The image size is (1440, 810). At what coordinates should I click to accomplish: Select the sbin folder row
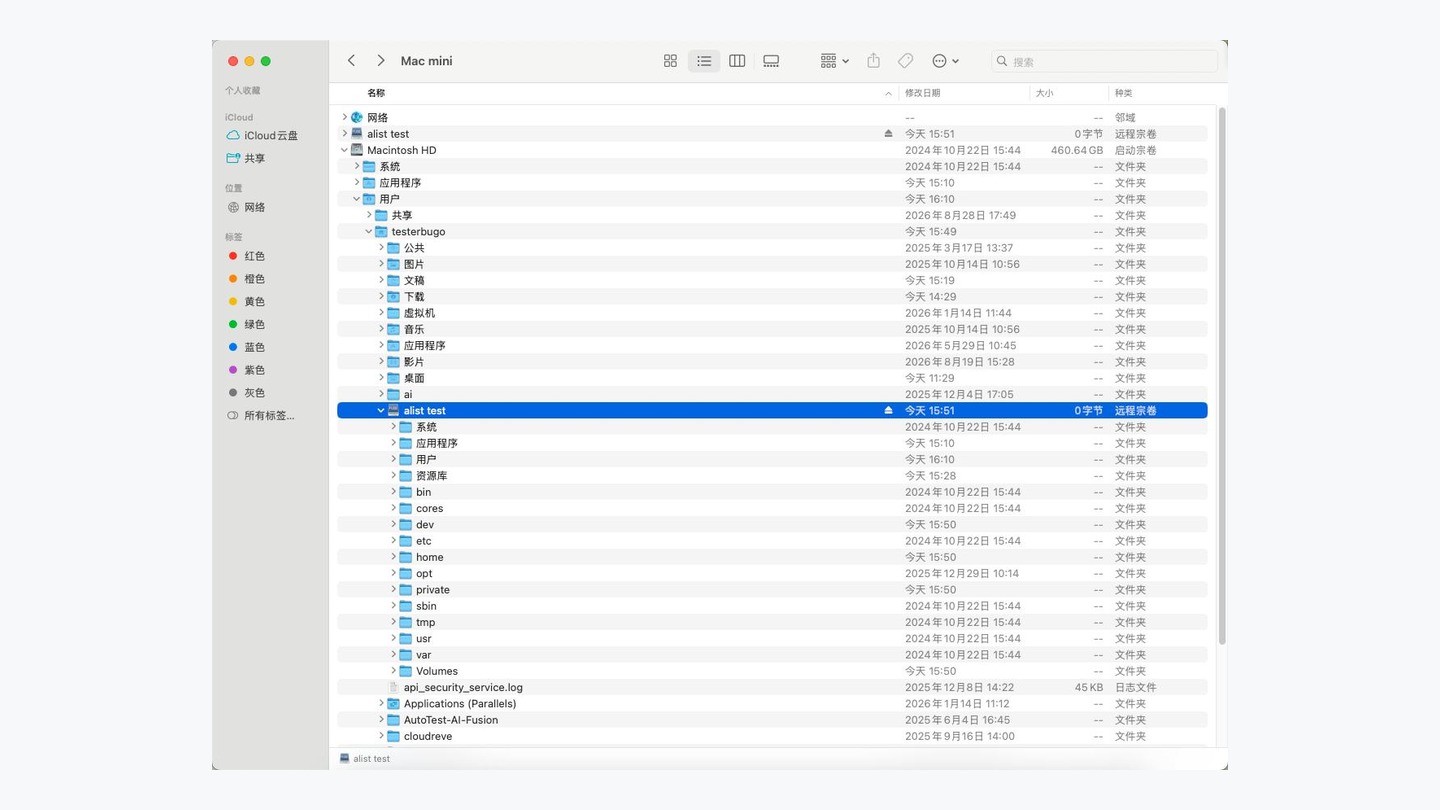click(x=772, y=606)
